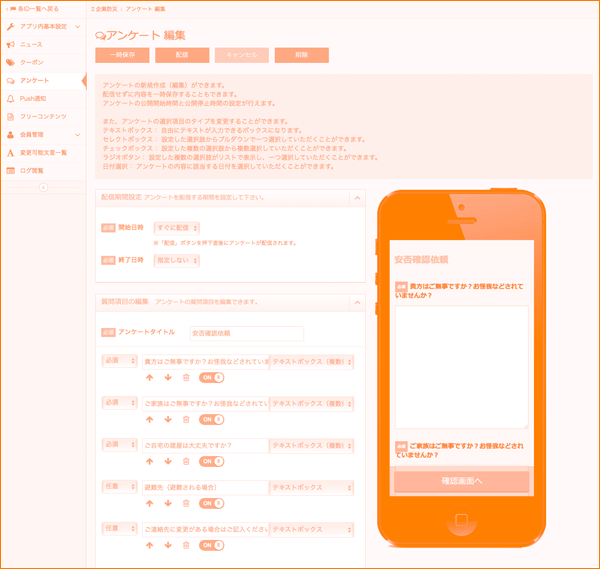Toggle ON switch for the first question
This screenshot has width=600, height=569.
[x=211, y=377]
